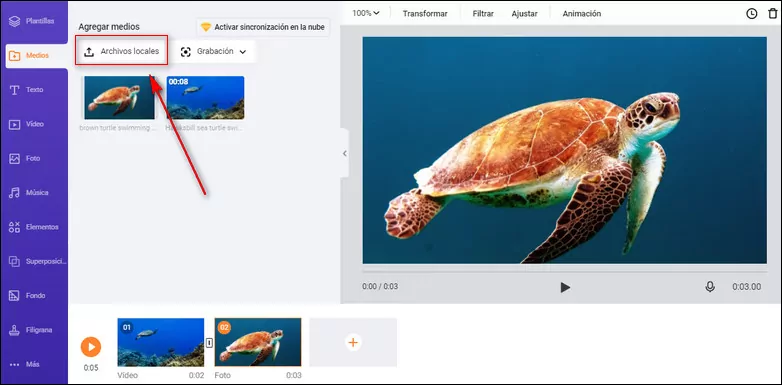The width and height of the screenshot is (782, 385).
Task: Select the brown turtle image thumbnail
Action: click(119, 98)
